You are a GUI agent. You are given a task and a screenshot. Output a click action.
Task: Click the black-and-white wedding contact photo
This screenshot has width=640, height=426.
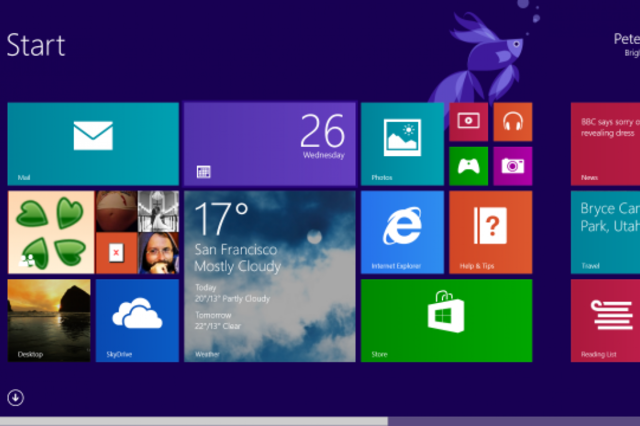158,211
